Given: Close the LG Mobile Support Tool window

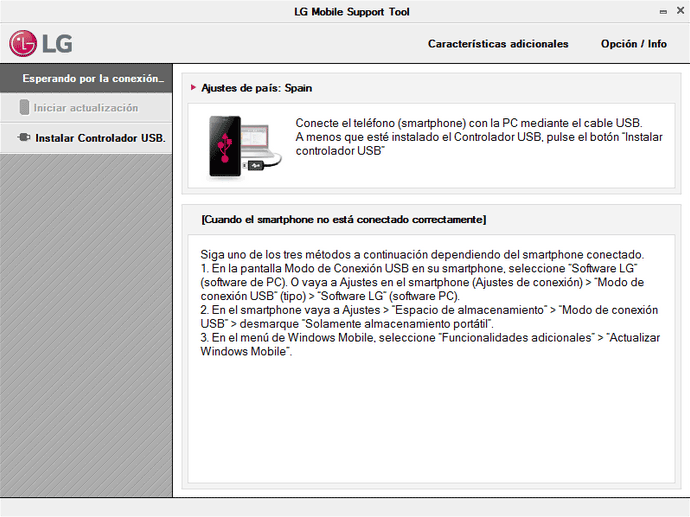Looking at the screenshot, I should (x=680, y=11).
